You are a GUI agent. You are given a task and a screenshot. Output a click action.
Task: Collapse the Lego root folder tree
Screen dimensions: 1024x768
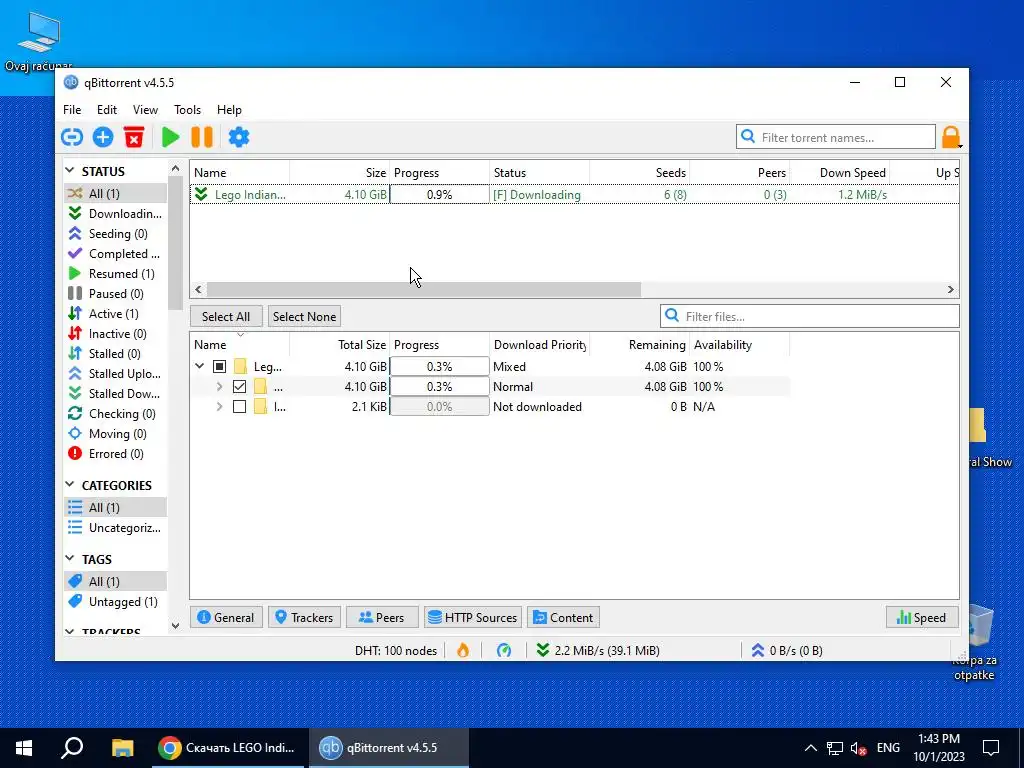pos(200,366)
